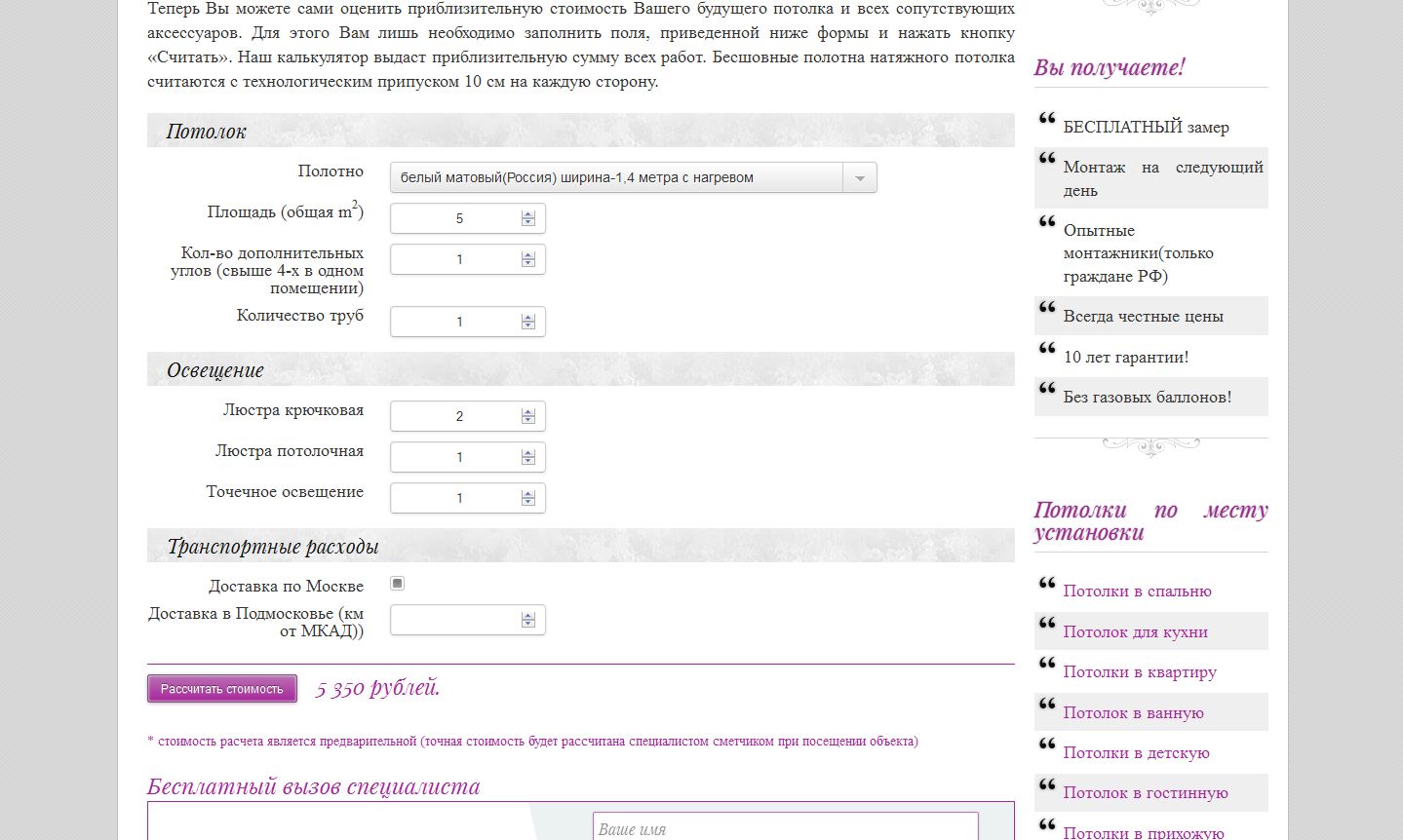Screen dimensions: 1403x840
Task: Click the Доставка в Подмосковье label
Action: (x=255, y=622)
